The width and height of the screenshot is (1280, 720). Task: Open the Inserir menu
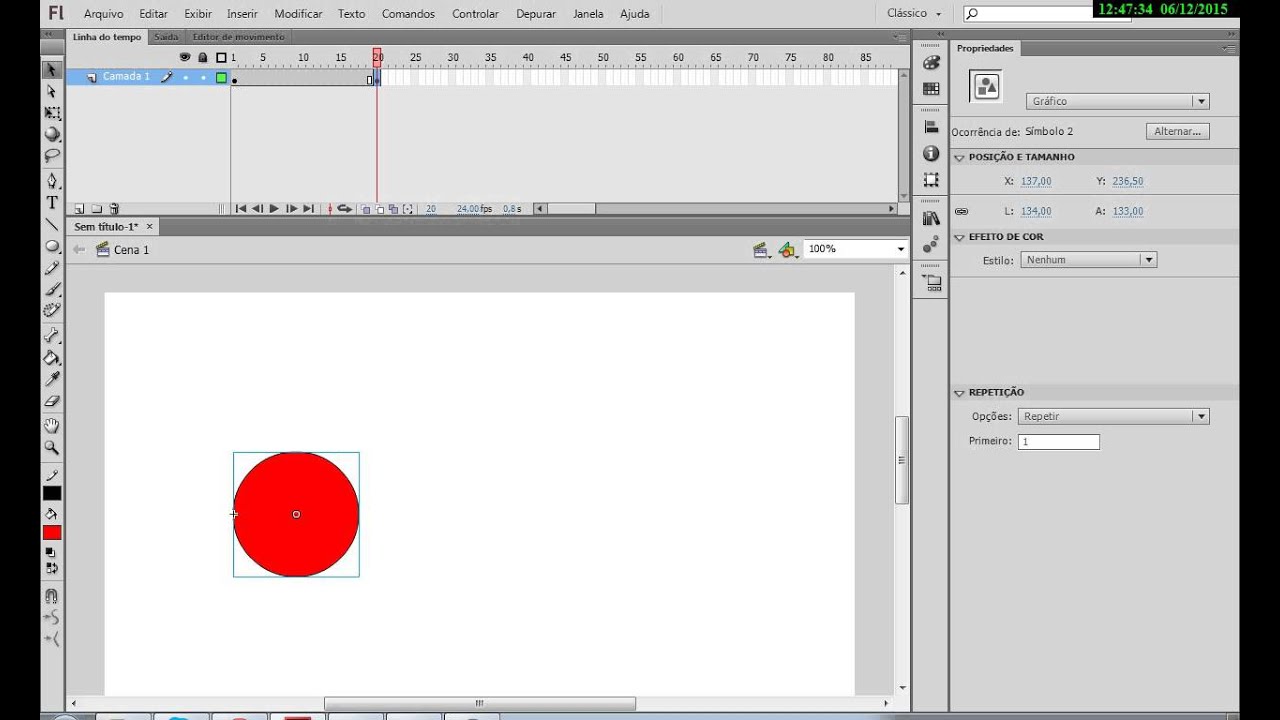(242, 14)
